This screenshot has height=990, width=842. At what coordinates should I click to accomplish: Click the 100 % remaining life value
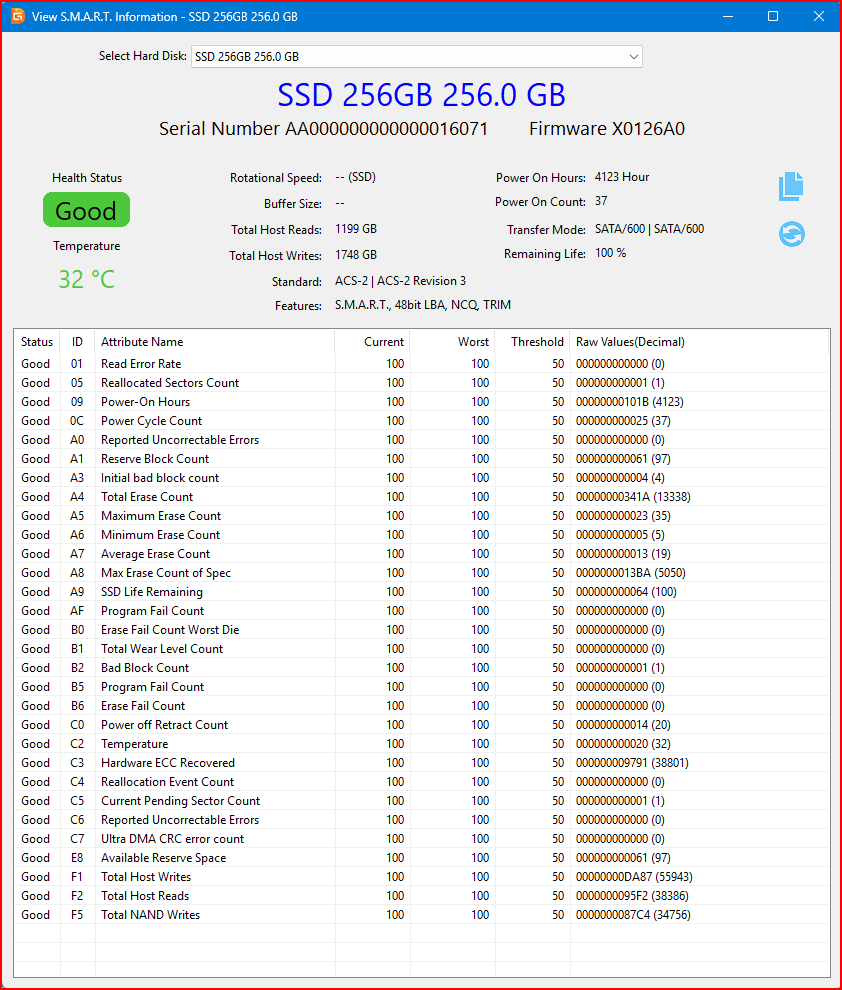coord(610,253)
